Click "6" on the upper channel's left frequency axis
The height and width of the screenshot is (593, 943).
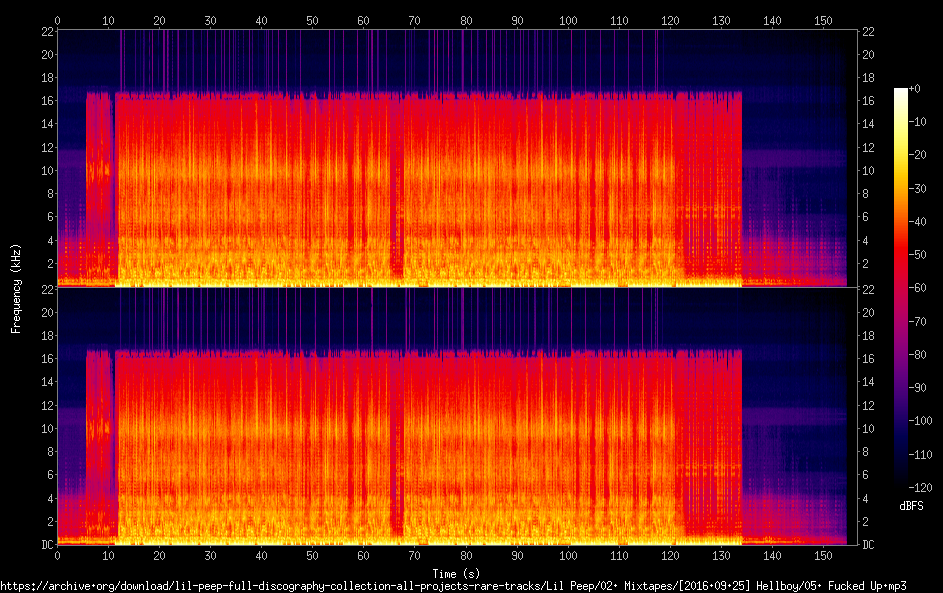51,217
